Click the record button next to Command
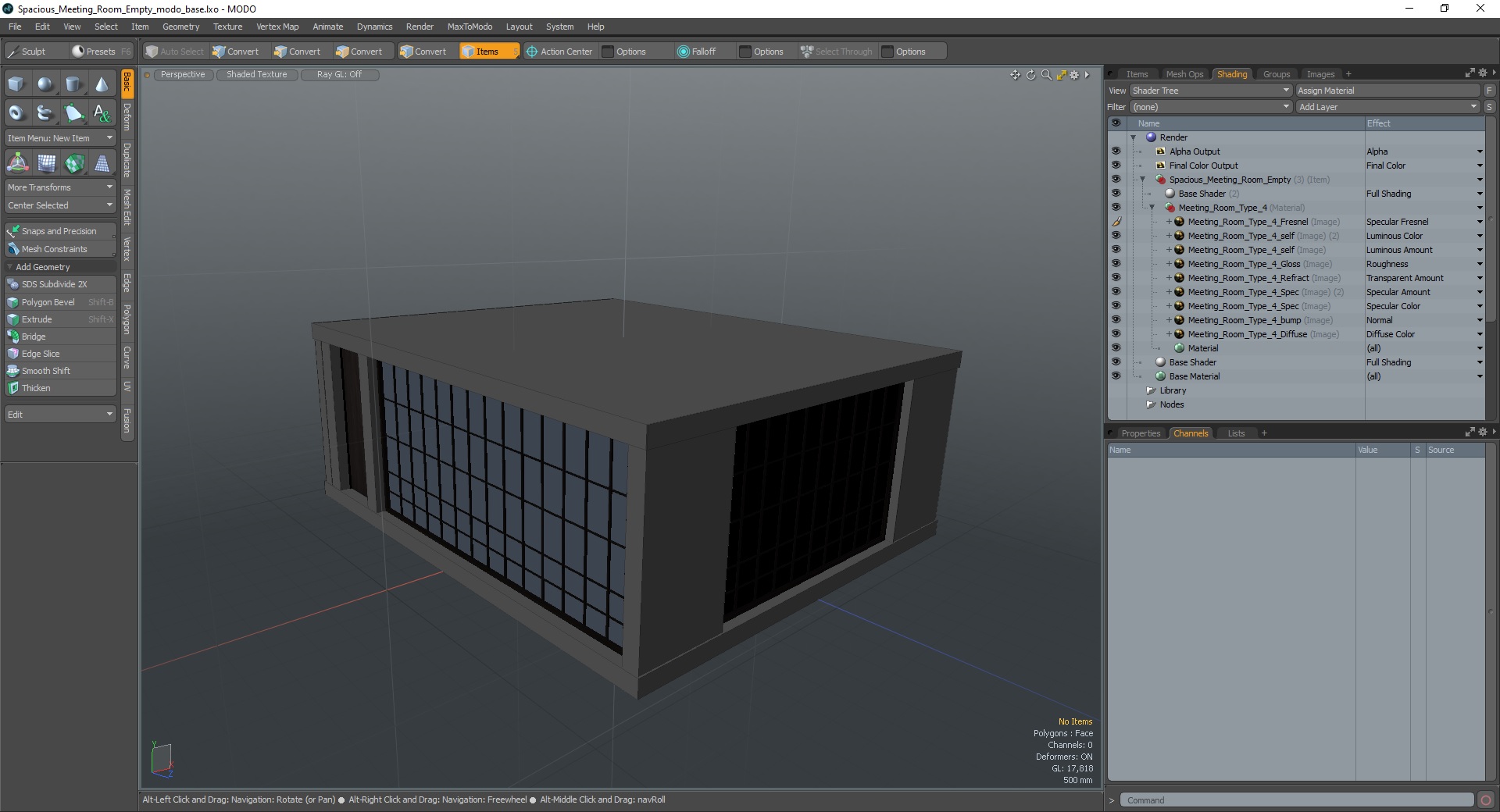The image size is (1500, 812). click(x=1485, y=800)
